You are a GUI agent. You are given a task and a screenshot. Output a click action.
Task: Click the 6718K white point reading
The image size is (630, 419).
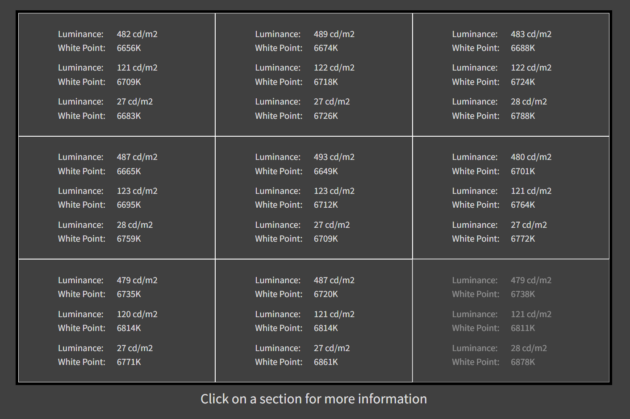coord(326,82)
